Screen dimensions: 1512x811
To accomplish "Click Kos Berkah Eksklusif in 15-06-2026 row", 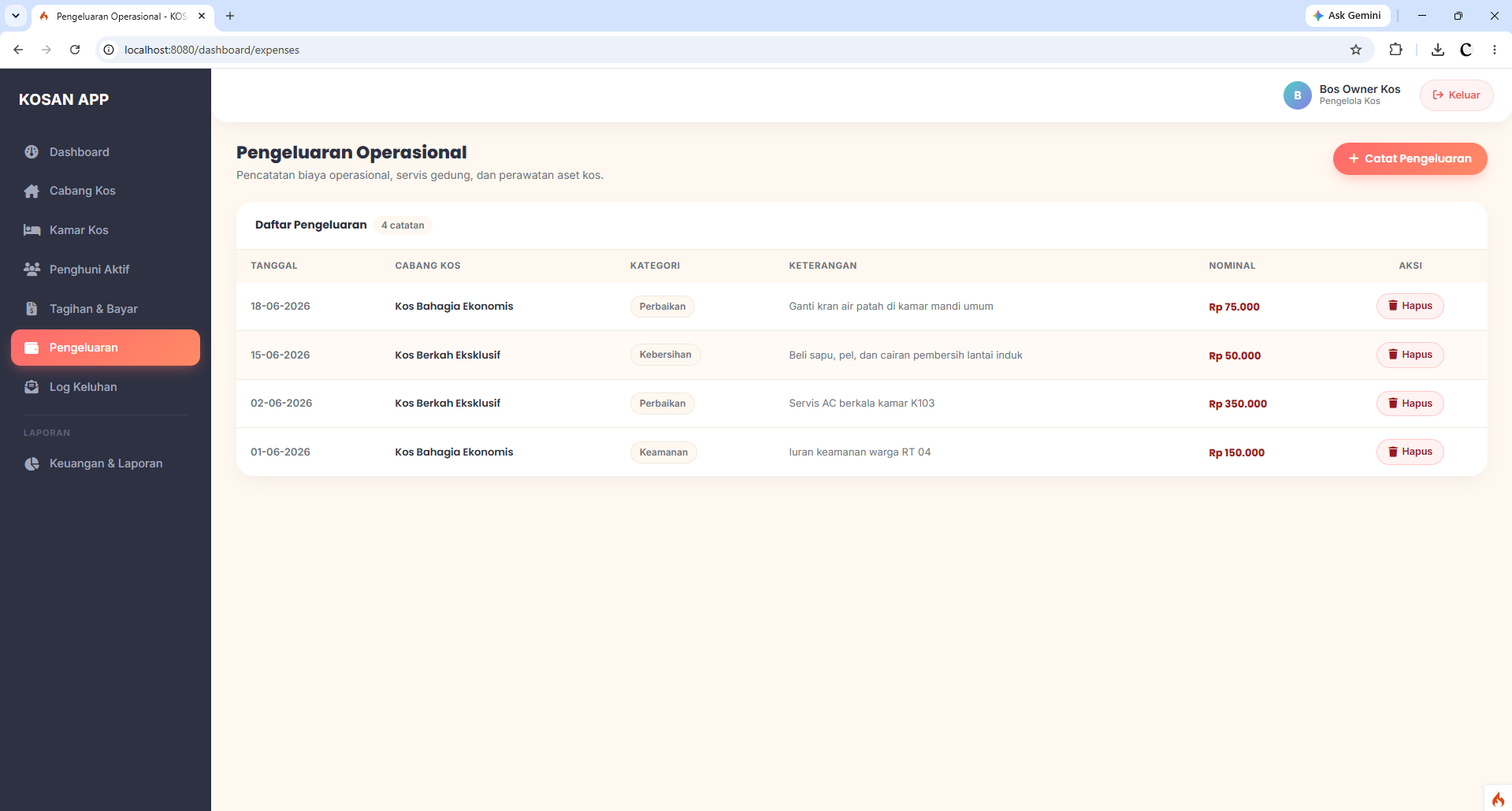I will point(448,355).
